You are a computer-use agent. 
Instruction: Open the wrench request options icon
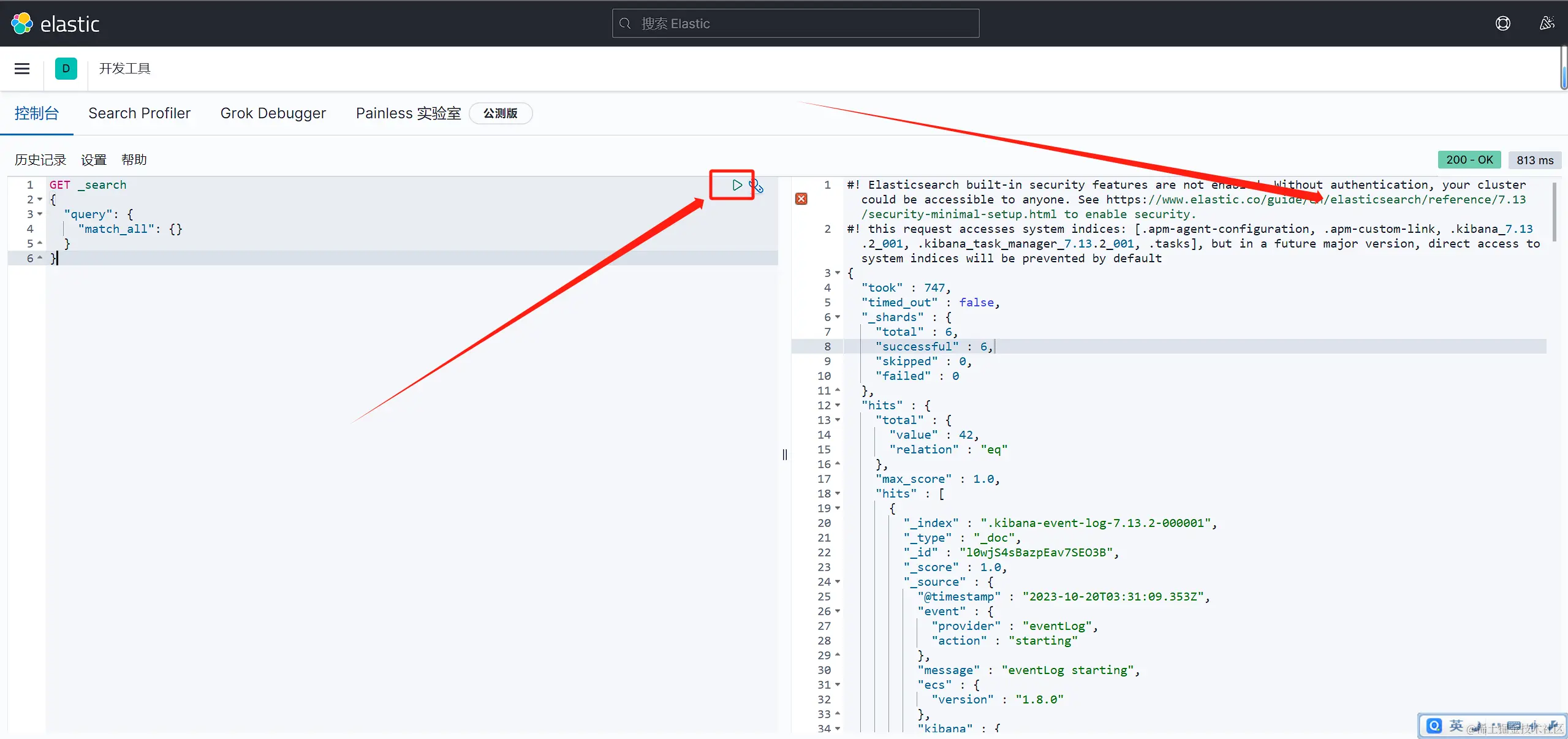(757, 186)
